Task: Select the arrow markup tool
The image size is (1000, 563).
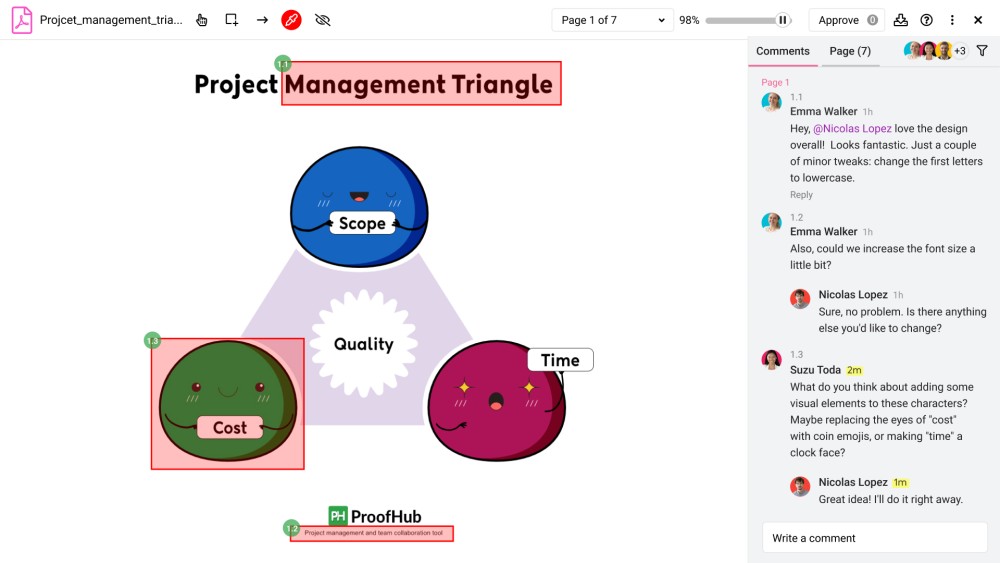Action: 262,20
